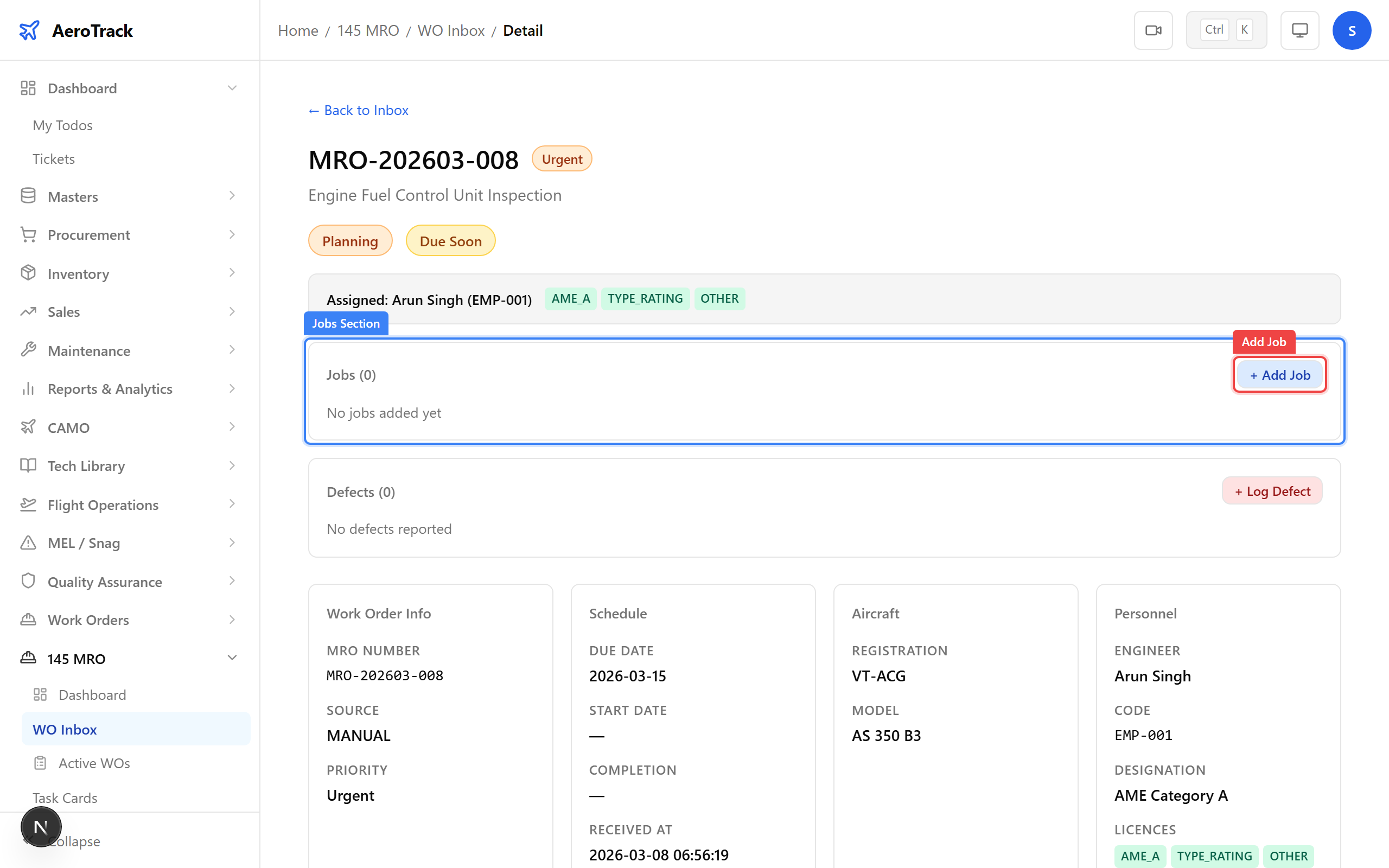Select the Quality Assurance shield icon
Viewport: 1389px width, 868px height.
point(28,581)
